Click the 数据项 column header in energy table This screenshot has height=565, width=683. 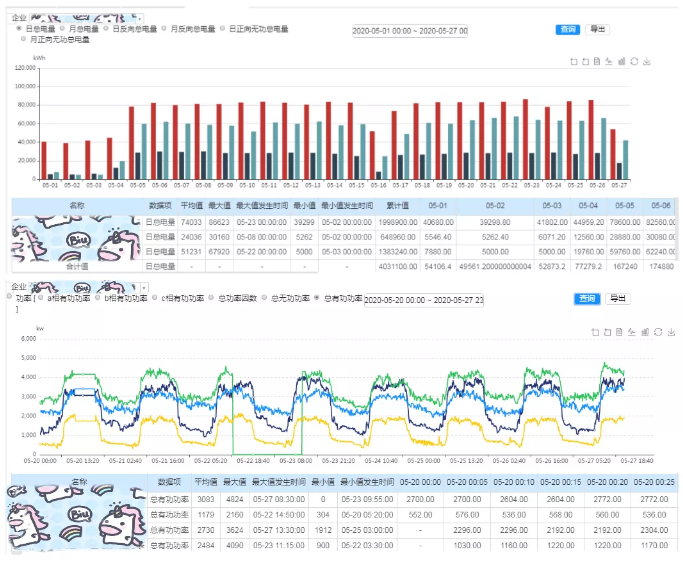point(160,204)
